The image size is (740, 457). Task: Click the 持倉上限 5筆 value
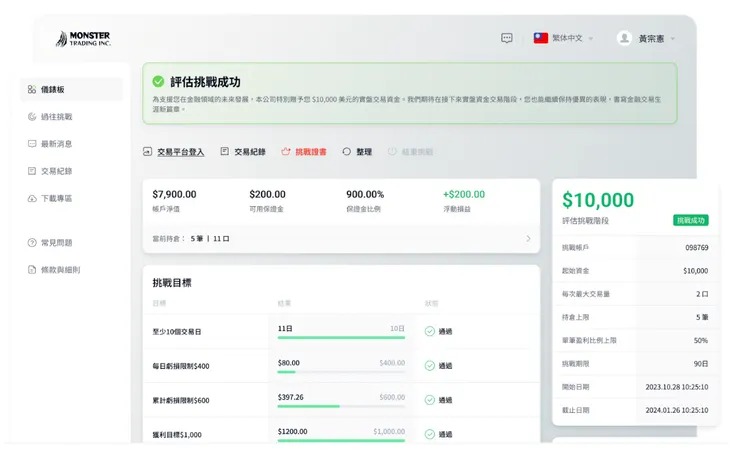pos(702,317)
